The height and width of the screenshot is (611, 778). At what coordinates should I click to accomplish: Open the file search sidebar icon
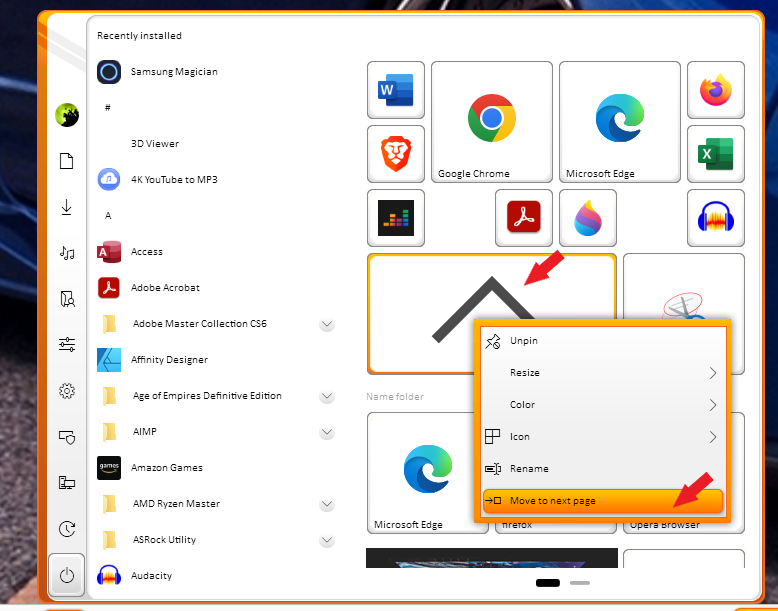pyautogui.click(x=66, y=299)
